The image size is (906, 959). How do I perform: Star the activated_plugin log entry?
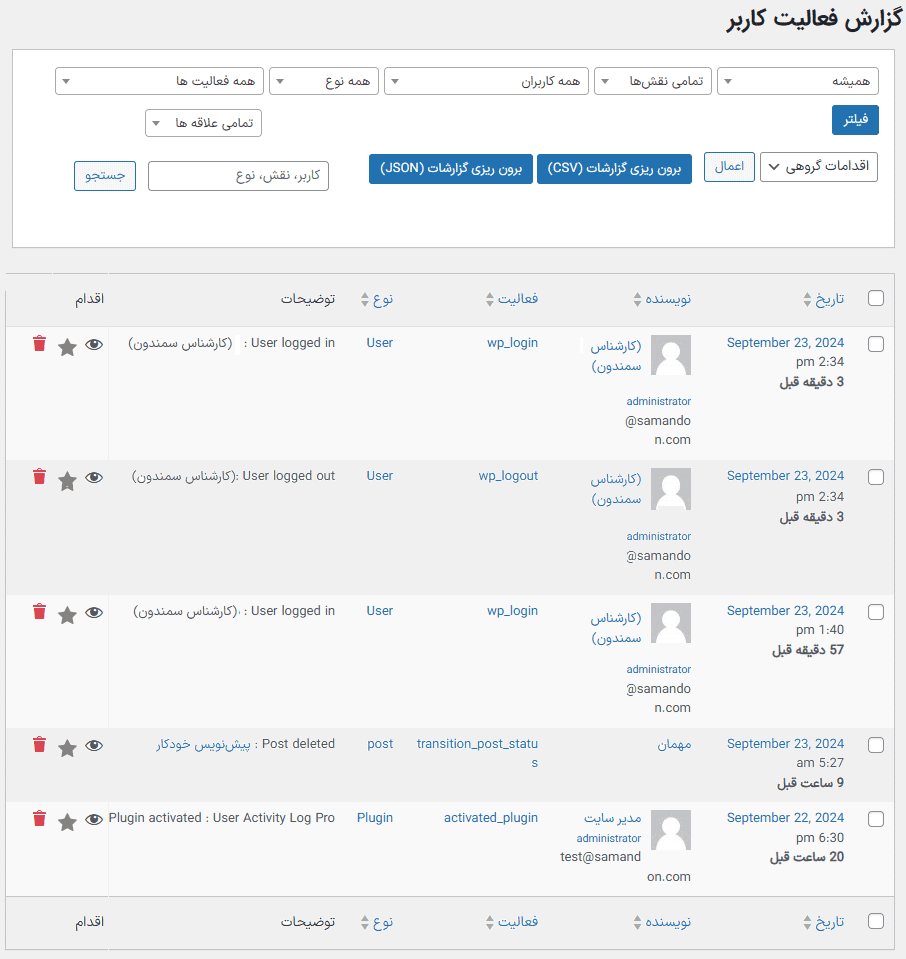(x=67, y=822)
